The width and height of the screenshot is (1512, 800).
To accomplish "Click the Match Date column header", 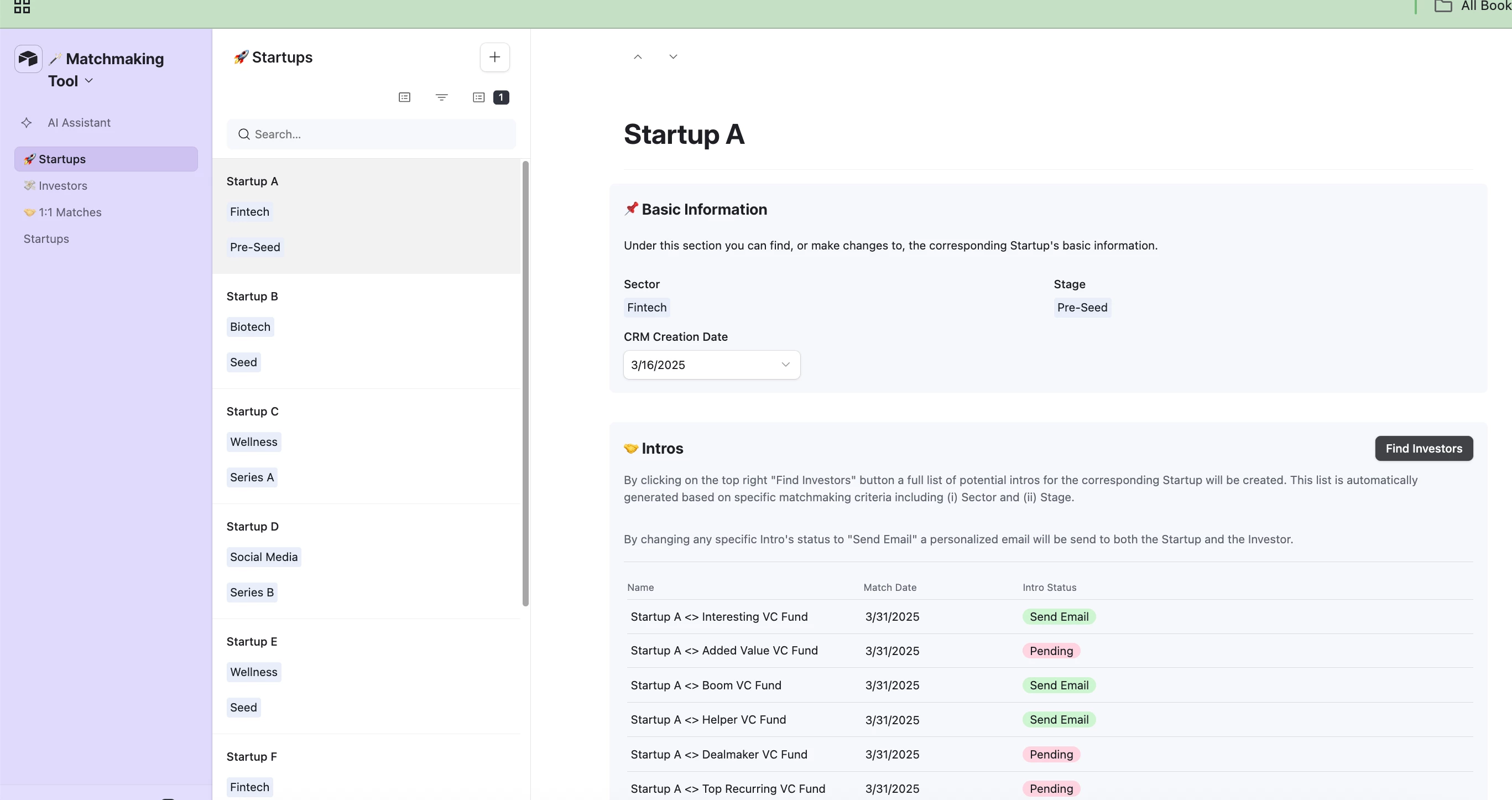I will click(x=890, y=588).
